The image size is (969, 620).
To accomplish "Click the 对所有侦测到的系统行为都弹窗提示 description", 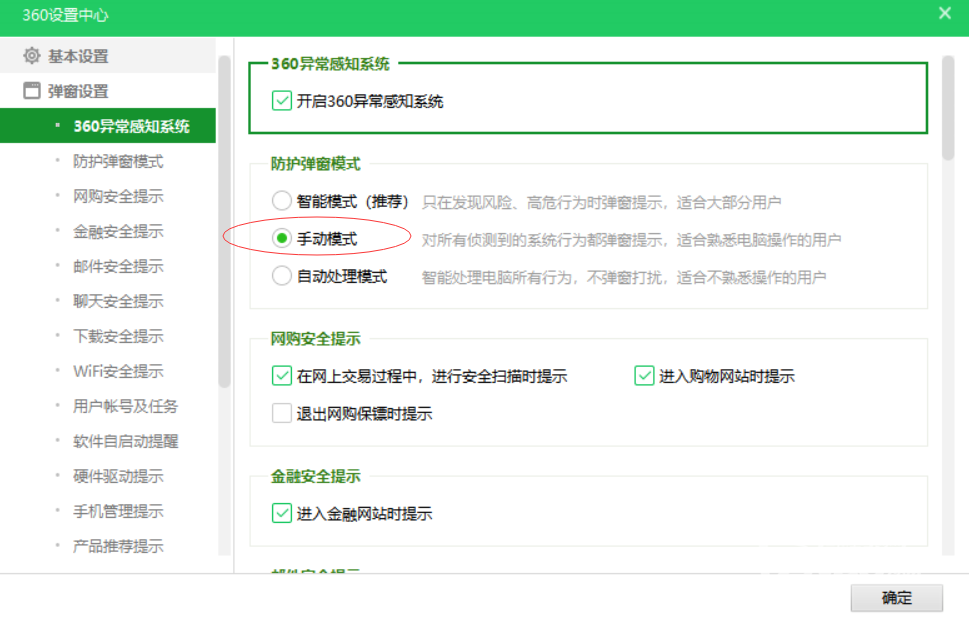I will click(631, 240).
